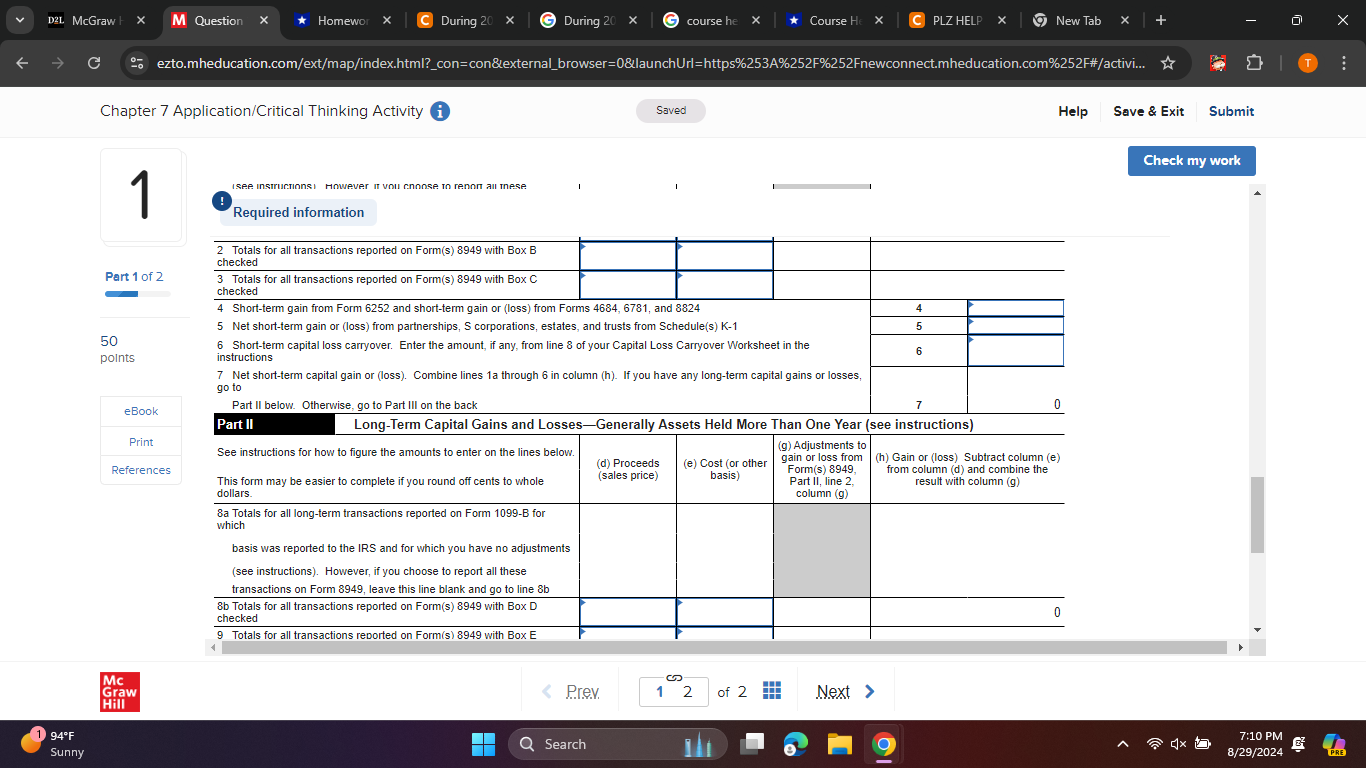Viewport: 1366px width, 768px height.
Task: Open Chrome from the taskbar
Action: coord(881,744)
